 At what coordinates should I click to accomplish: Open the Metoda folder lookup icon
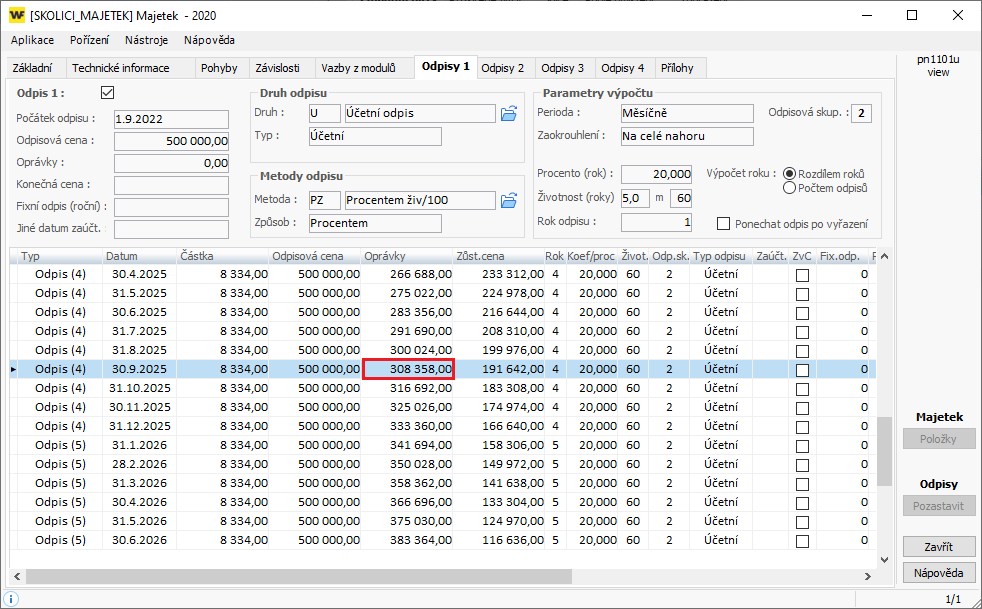tap(509, 200)
